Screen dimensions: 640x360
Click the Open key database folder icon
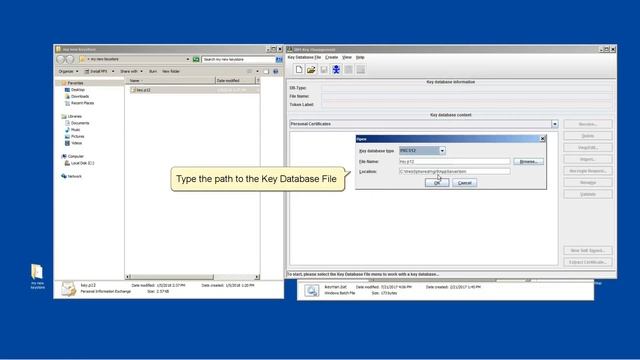coord(311,69)
